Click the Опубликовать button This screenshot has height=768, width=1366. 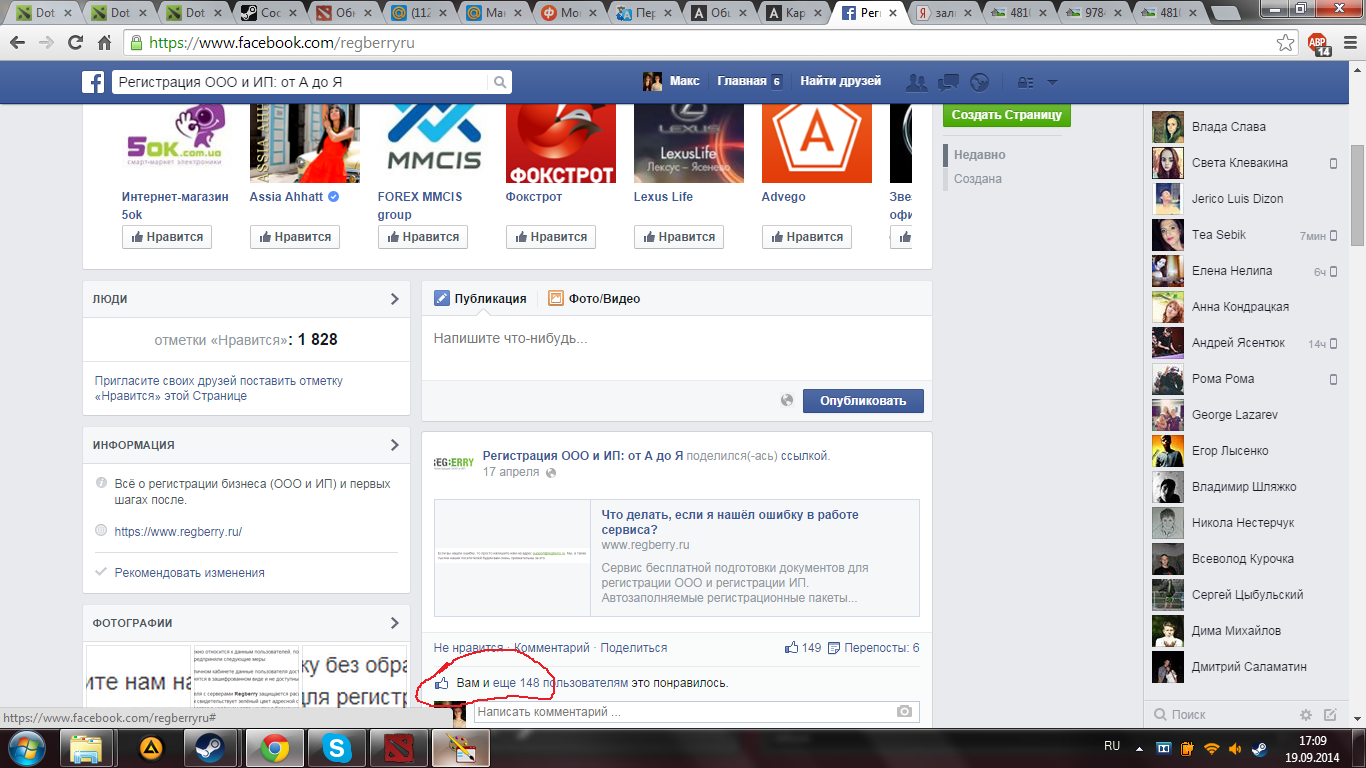pyautogui.click(x=863, y=401)
